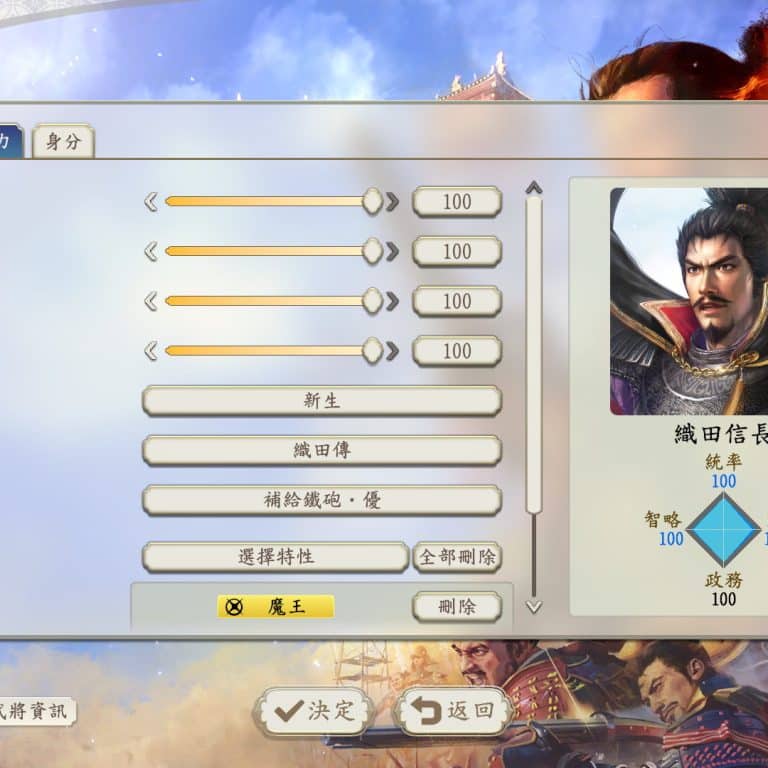
Task: Switch to the 身分 tab
Action: (63, 142)
